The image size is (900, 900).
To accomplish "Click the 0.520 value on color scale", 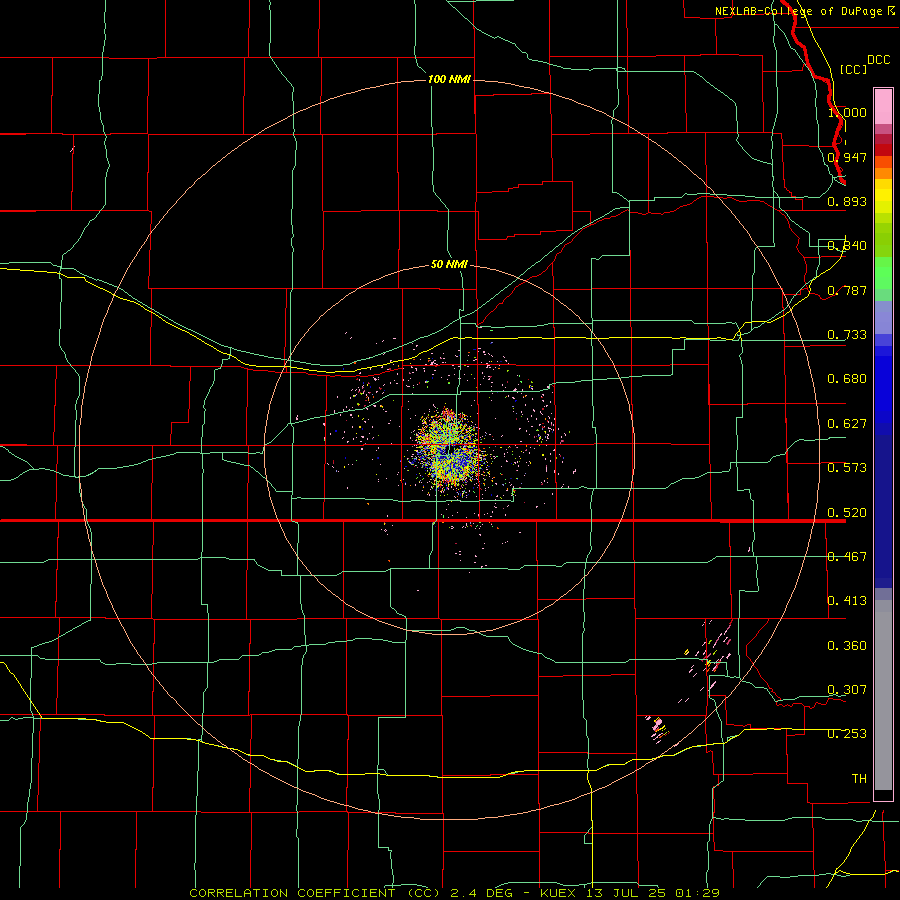I will (847, 513).
